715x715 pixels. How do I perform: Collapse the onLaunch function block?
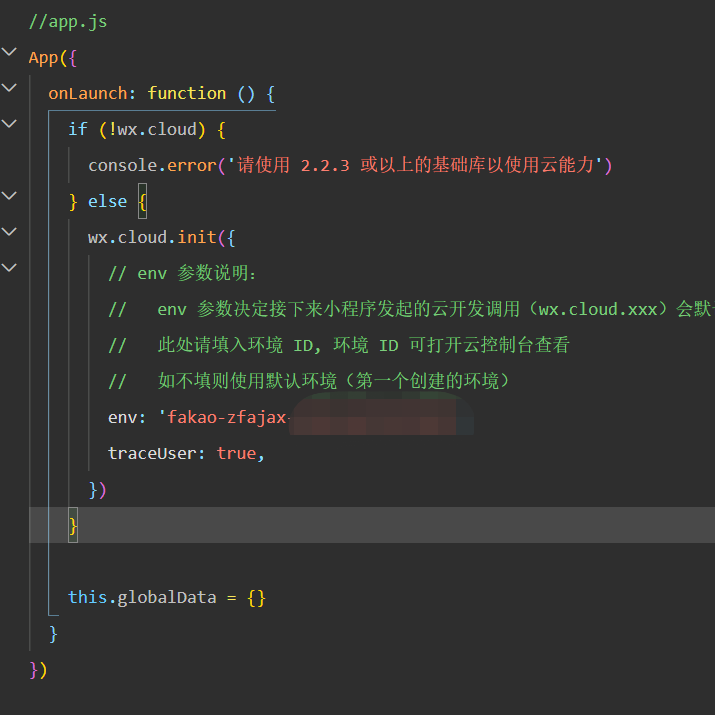[10, 88]
